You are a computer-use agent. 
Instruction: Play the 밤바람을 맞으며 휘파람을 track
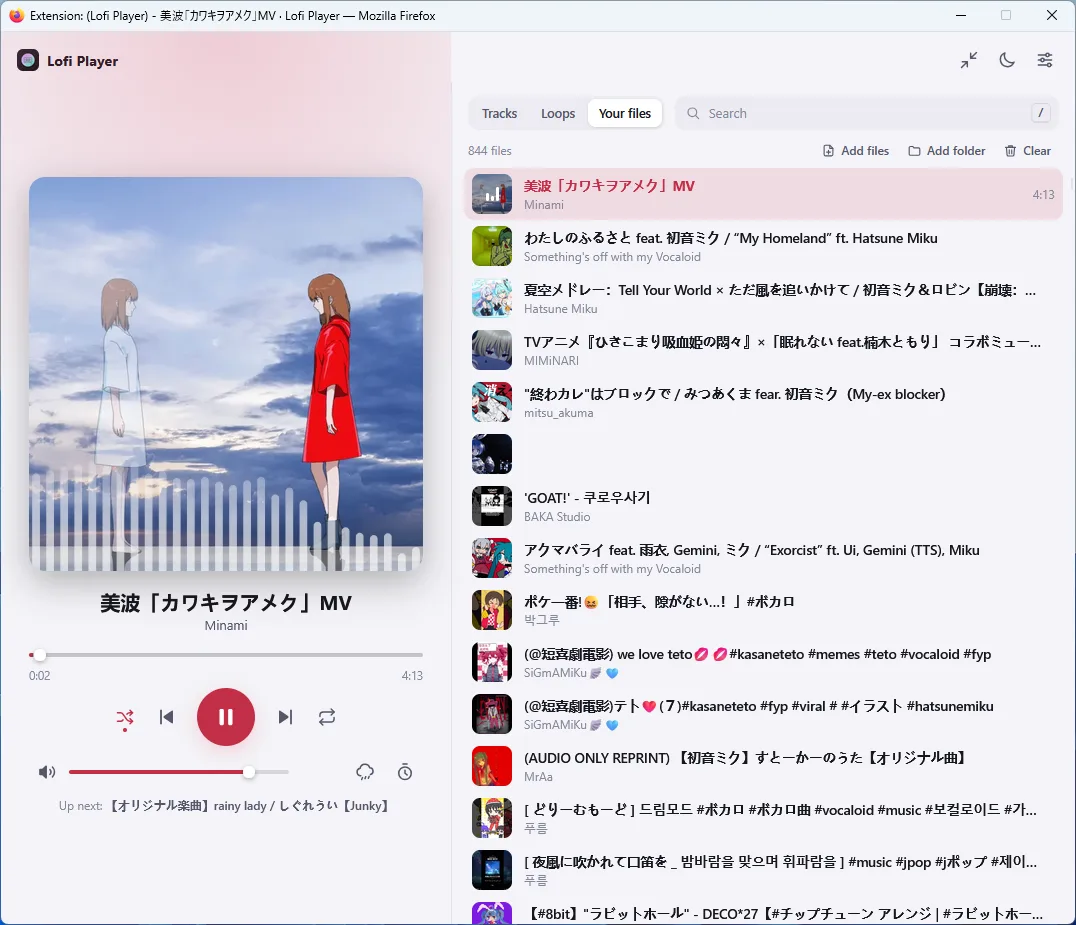coord(763,871)
